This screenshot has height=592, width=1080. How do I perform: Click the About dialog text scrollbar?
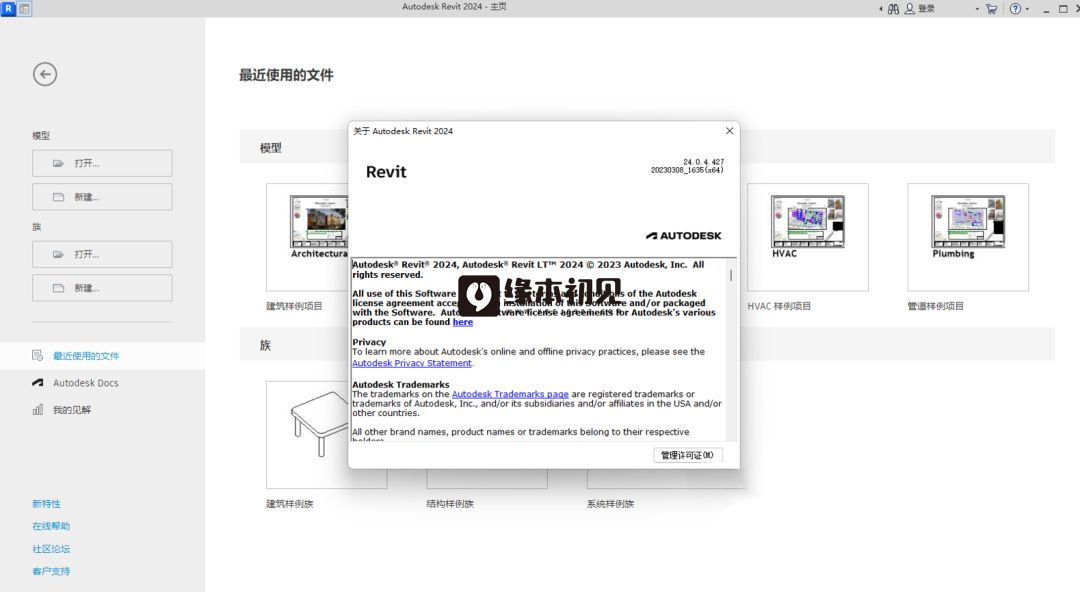point(731,276)
